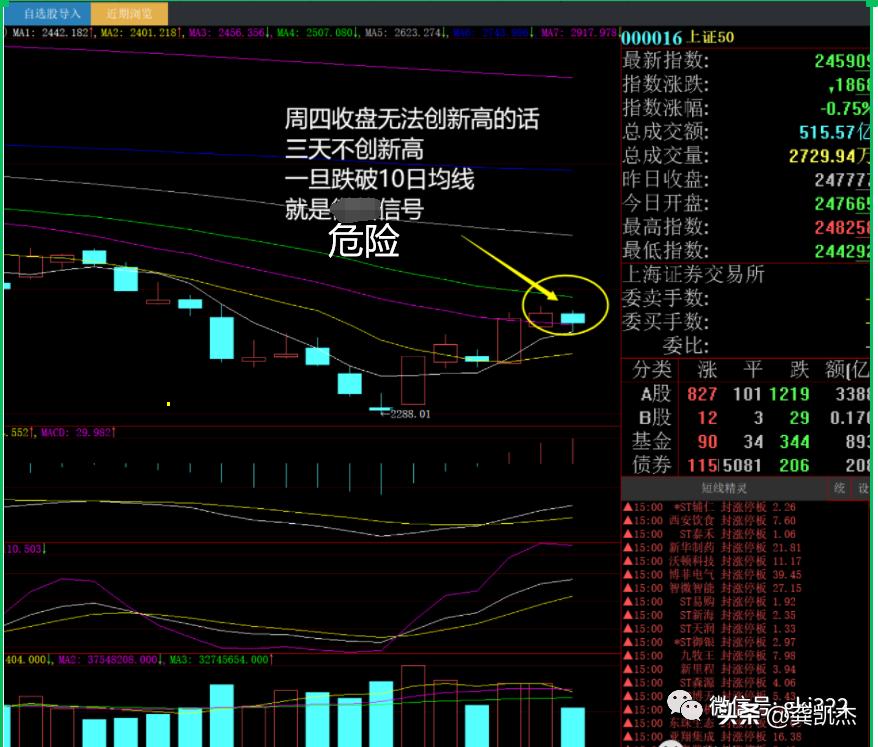The height and width of the screenshot is (747, 878).
Task: Click the 指数涨幅 -0.75% value
Action: coord(844,108)
